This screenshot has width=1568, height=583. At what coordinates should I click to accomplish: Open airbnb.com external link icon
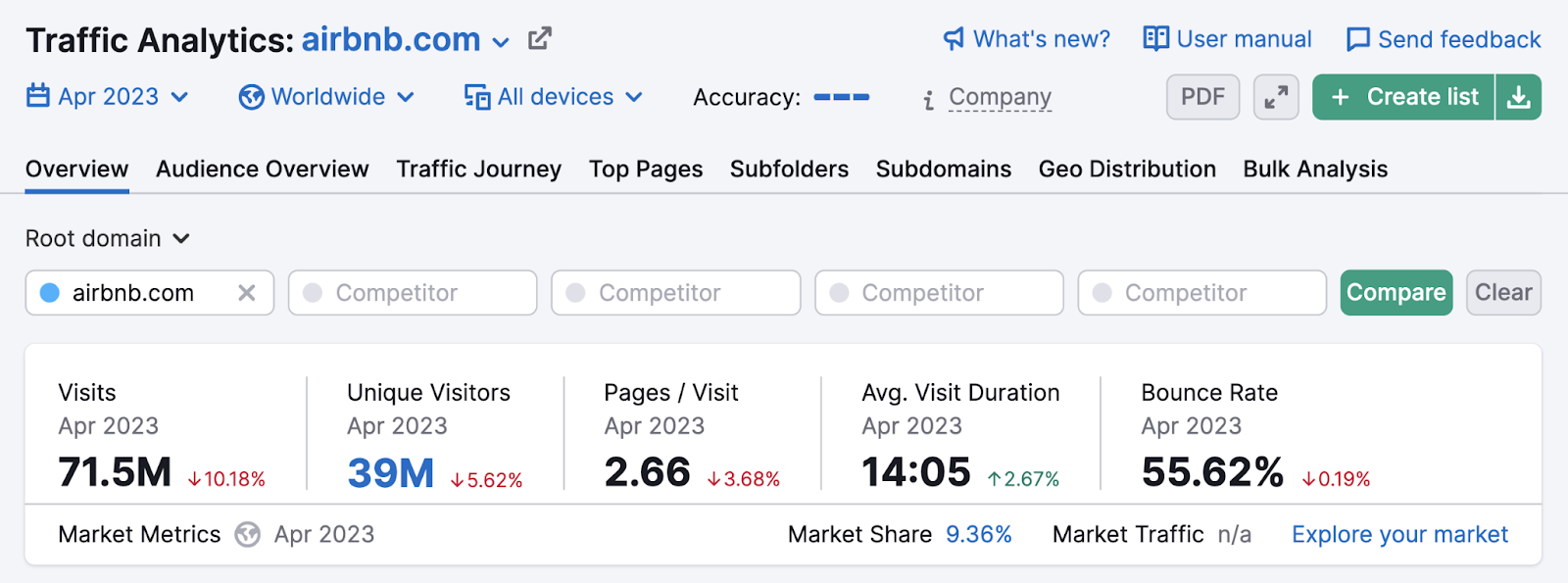click(540, 39)
